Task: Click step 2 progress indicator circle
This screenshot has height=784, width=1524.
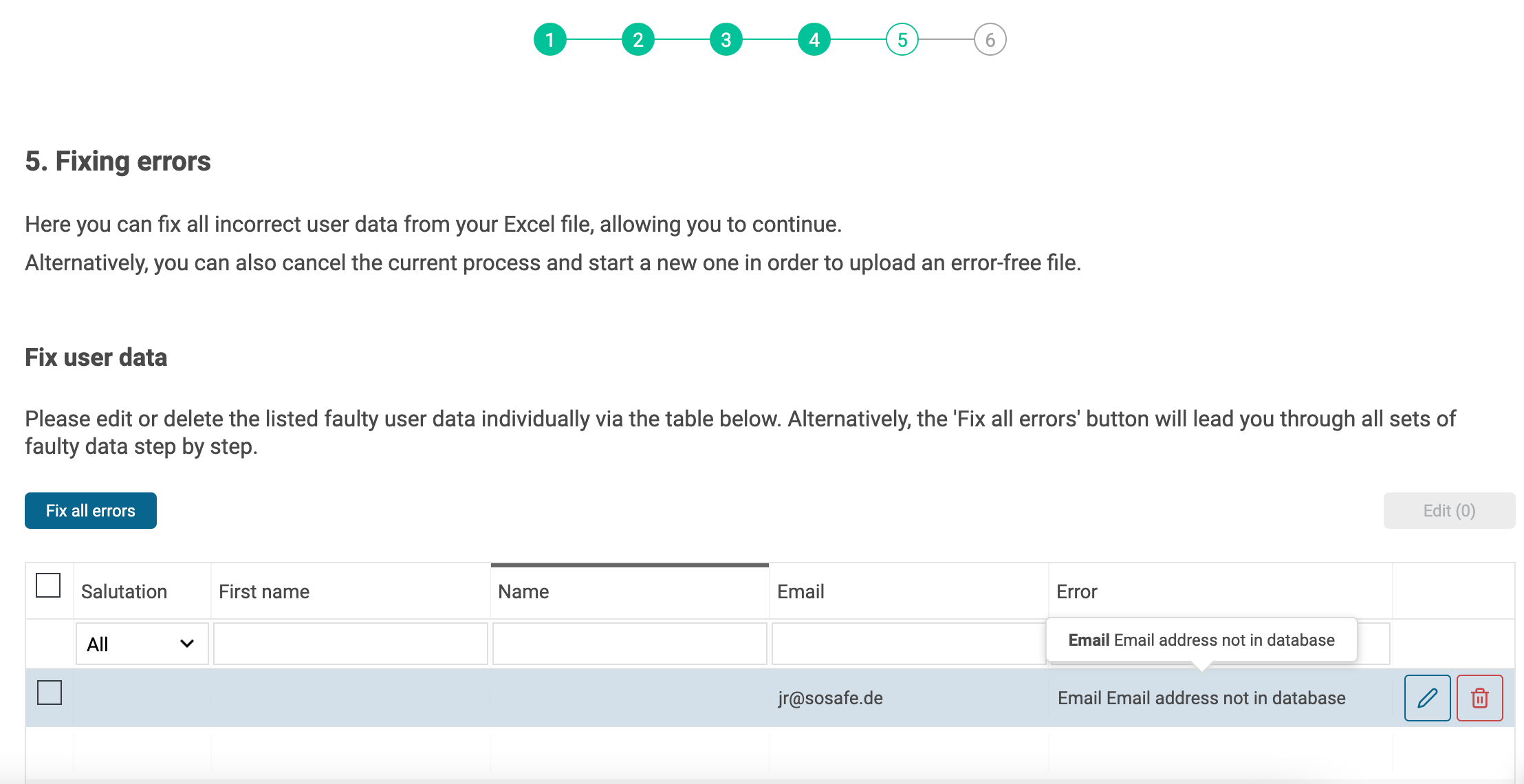Action: pyautogui.click(x=638, y=40)
